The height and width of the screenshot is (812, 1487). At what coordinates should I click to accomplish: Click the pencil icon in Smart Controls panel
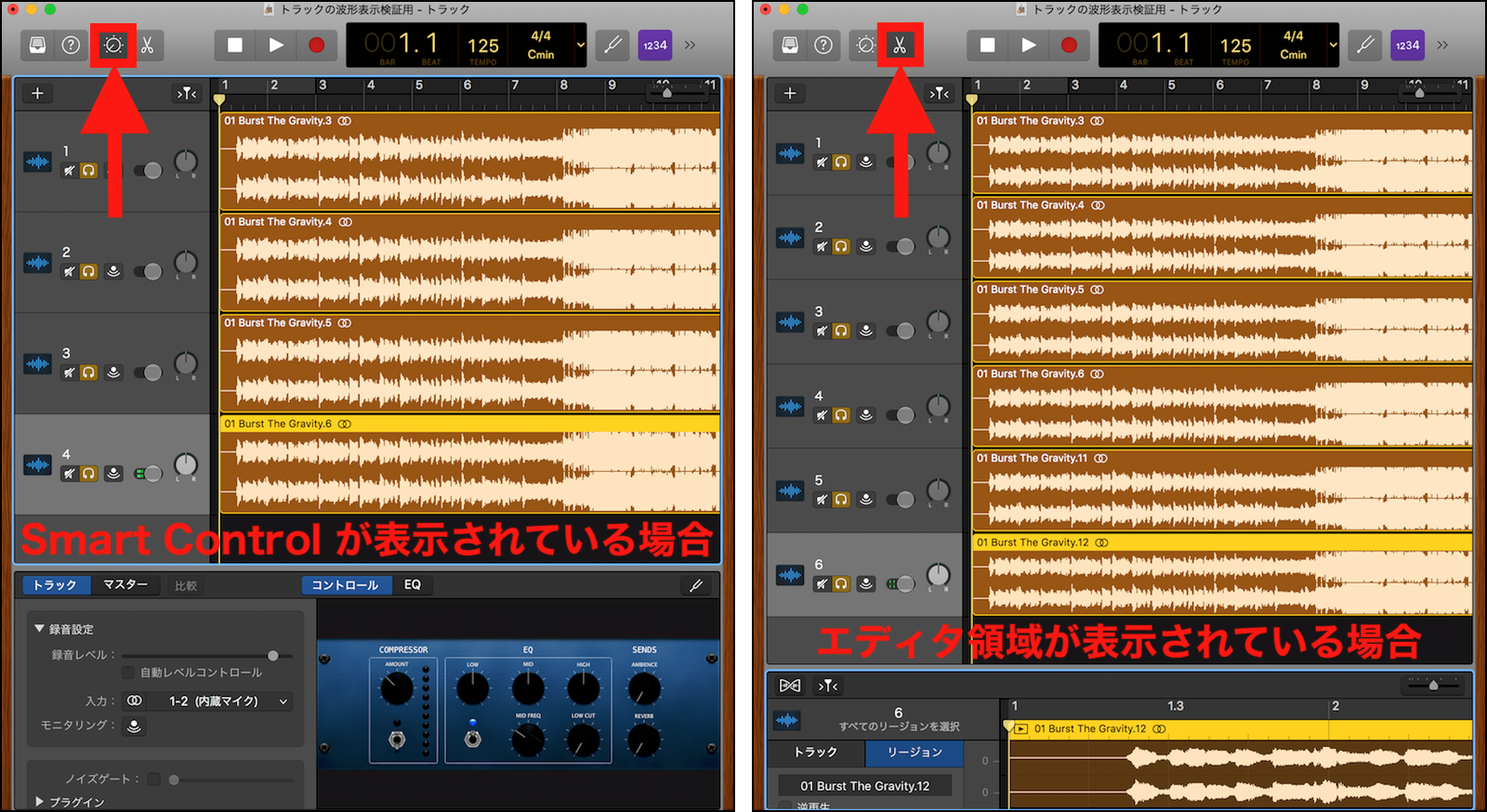pos(695,585)
